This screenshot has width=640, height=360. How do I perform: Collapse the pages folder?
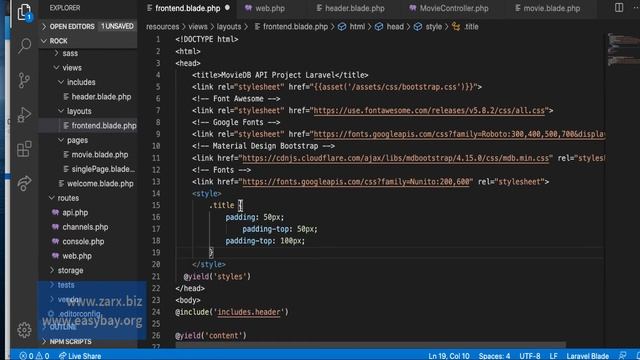(77, 140)
